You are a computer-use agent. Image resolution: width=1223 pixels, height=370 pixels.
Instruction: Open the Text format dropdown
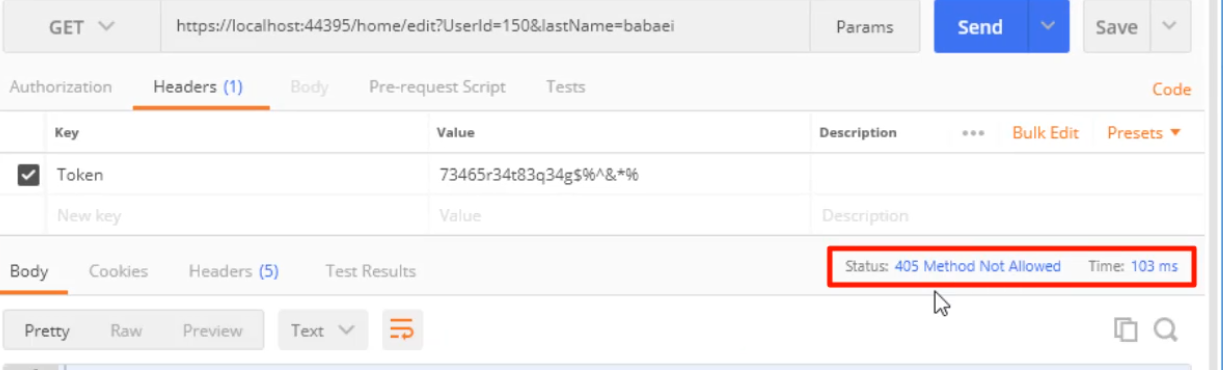tap(323, 330)
